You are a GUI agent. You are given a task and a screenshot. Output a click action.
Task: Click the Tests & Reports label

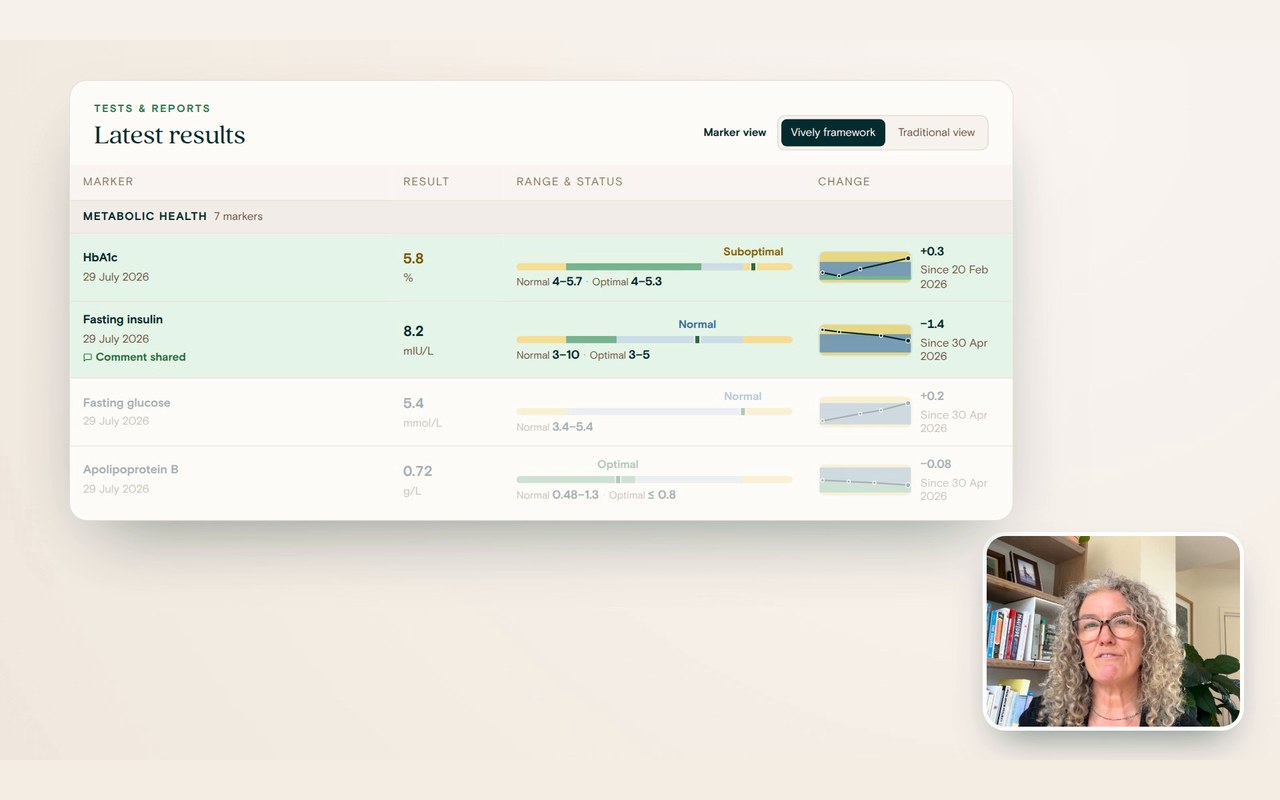coord(152,108)
